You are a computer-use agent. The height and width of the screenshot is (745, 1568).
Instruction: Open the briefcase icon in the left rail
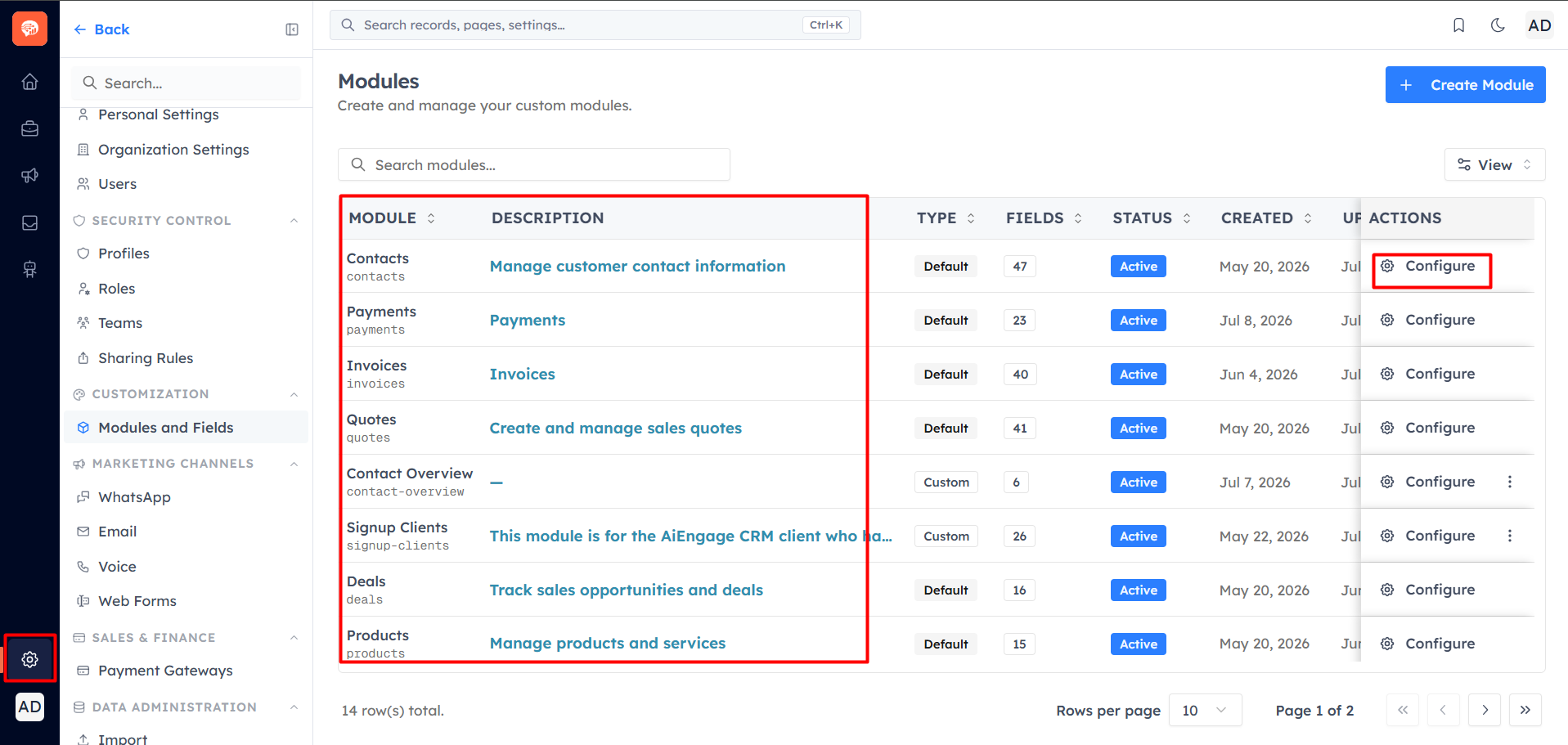click(x=29, y=128)
